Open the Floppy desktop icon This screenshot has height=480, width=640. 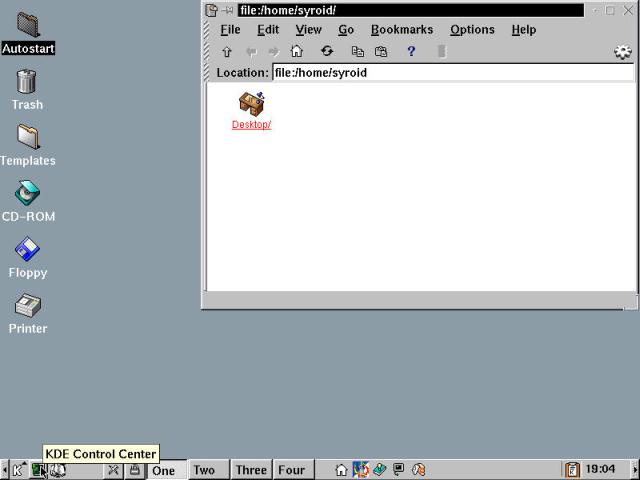tap(27, 249)
